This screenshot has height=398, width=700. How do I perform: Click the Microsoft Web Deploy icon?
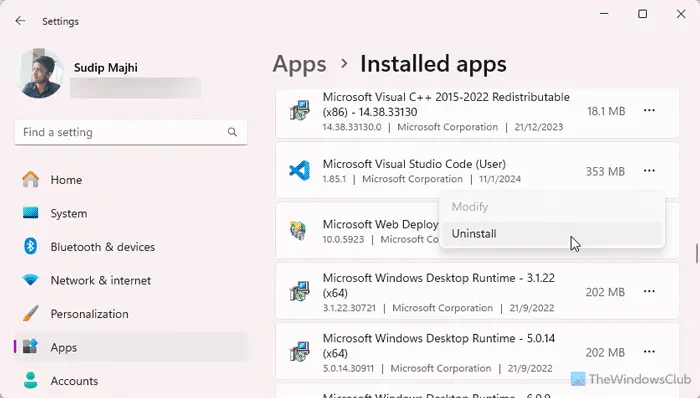pyautogui.click(x=298, y=231)
